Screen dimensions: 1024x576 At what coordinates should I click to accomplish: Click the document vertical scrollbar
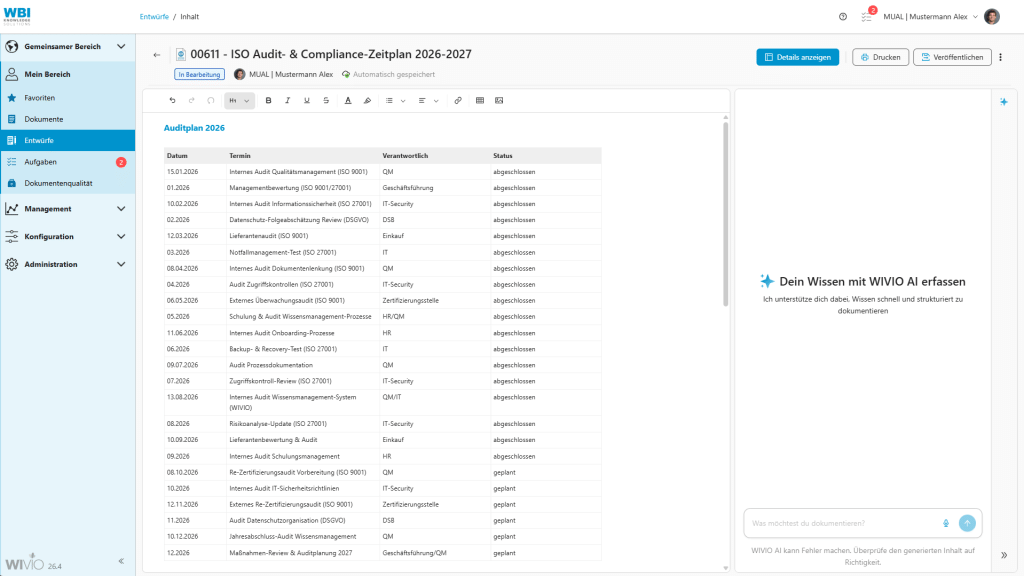tap(726, 214)
